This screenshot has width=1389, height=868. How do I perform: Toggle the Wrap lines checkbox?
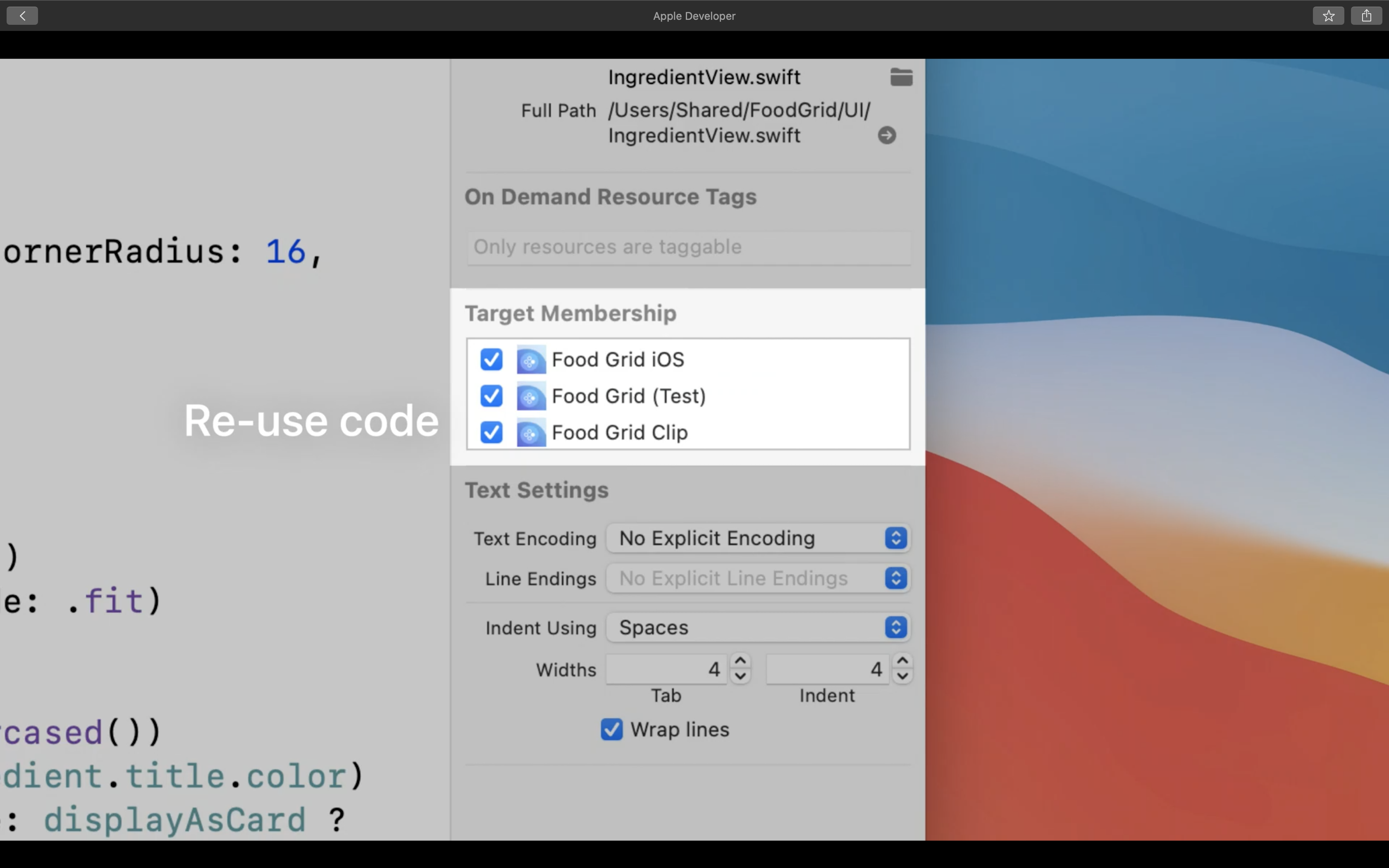click(x=611, y=730)
